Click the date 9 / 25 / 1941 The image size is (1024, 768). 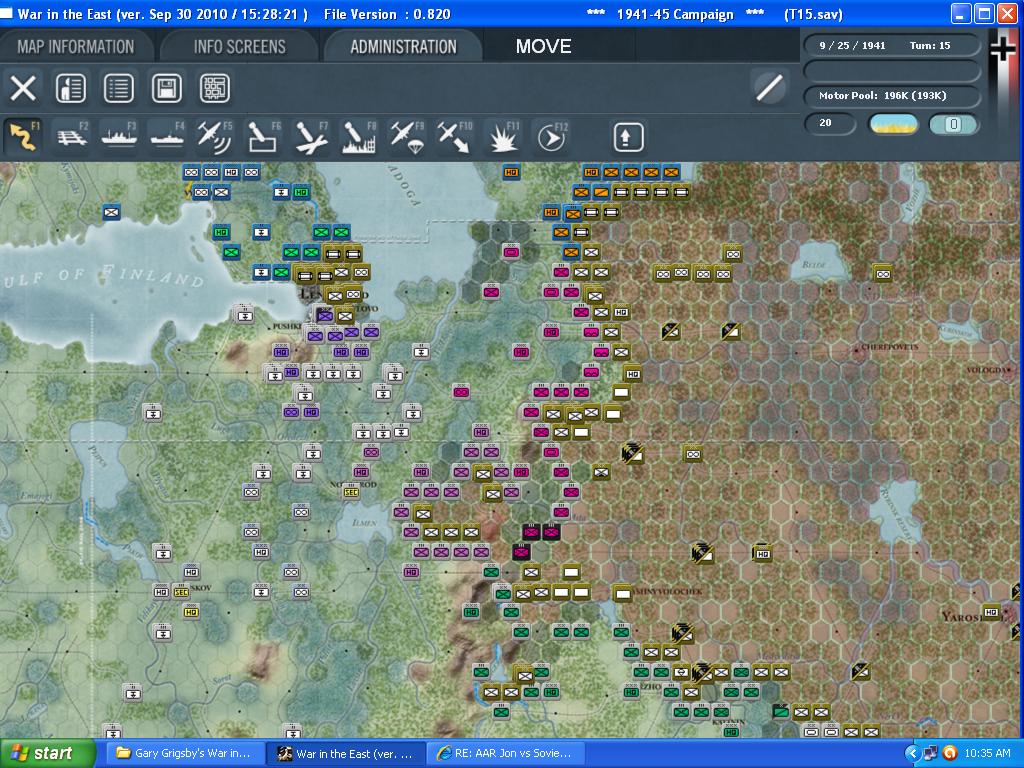tap(852, 46)
